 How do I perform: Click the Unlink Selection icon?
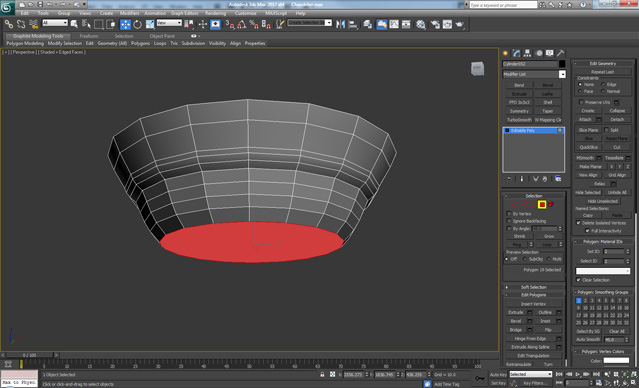(21, 24)
